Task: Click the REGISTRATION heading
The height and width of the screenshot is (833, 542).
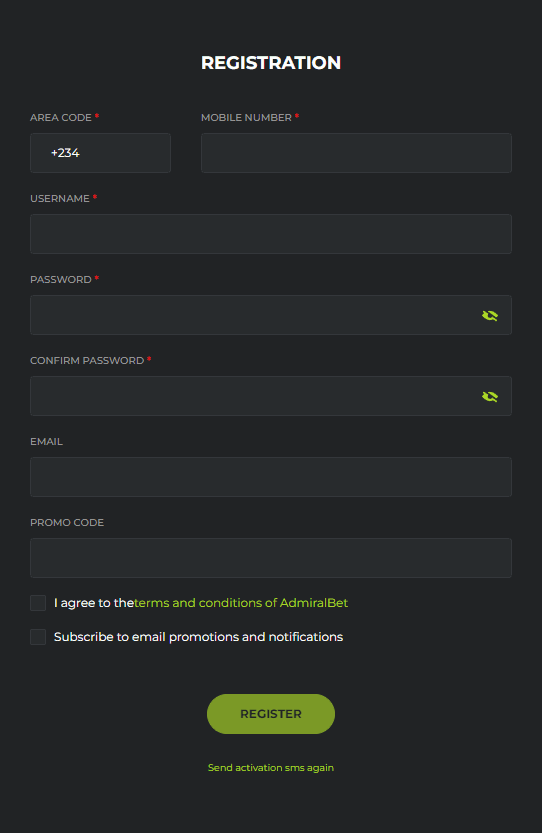Action: pyautogui.click(x=271, y=63)
